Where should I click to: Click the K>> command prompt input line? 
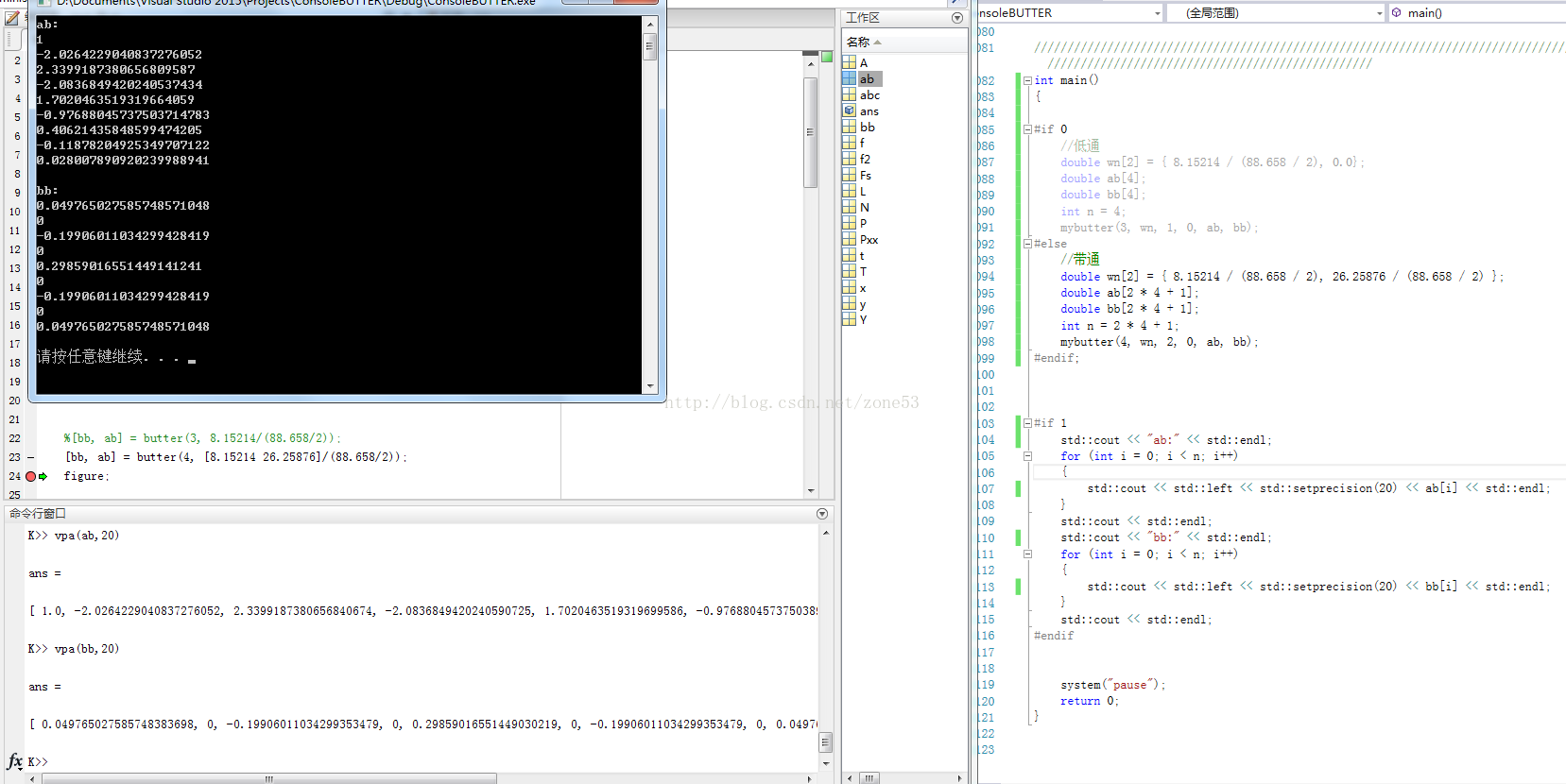[x=421, y=761]
